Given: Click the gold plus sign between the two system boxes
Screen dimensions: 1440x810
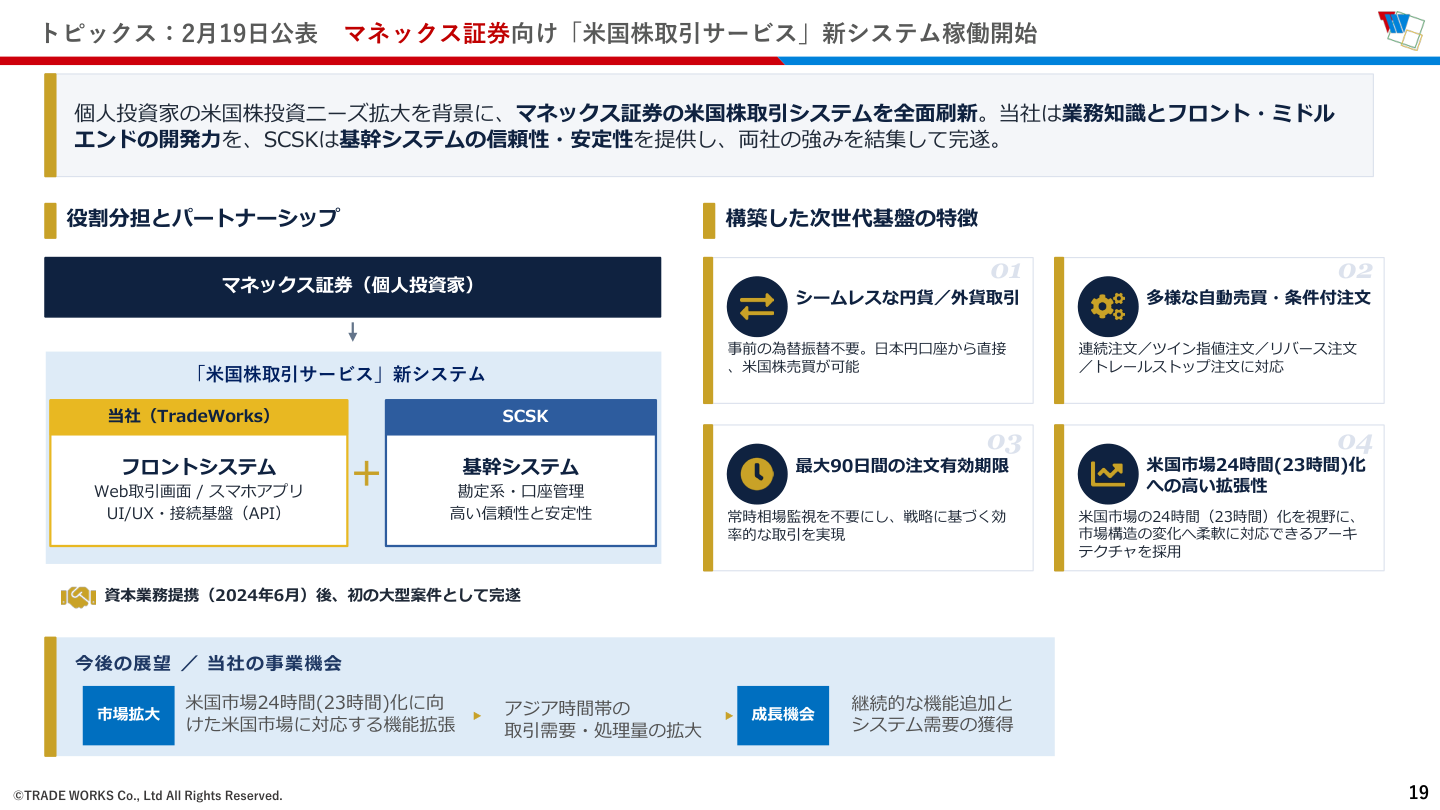Looking at the screenshot, I should 366,473.
